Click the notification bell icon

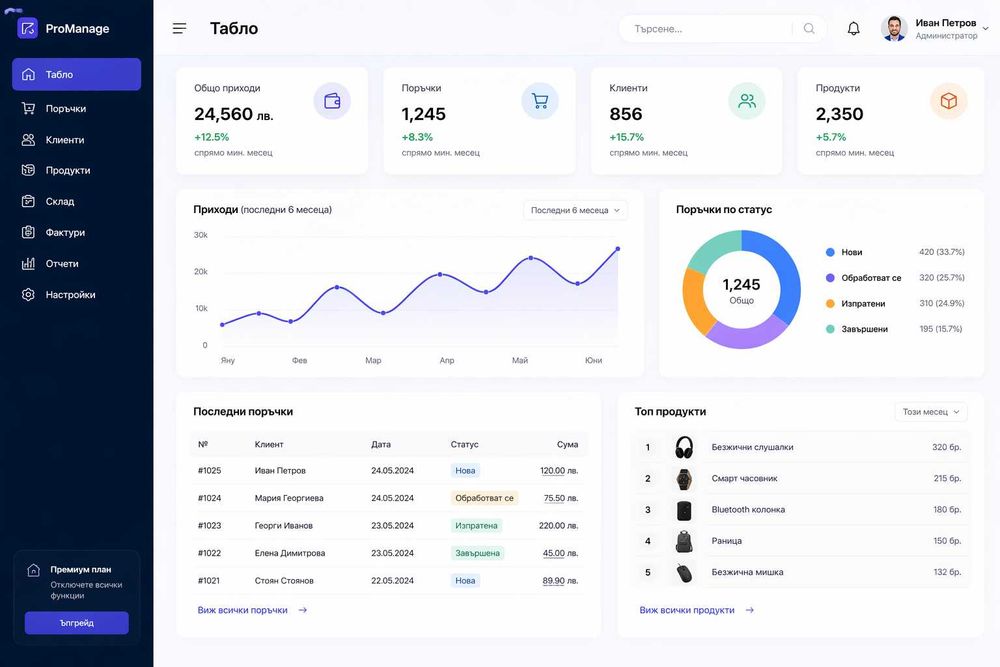[853, 29]
